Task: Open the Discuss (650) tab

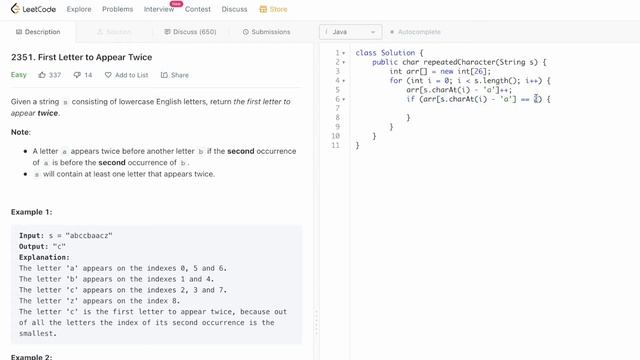Action: pyautogui.click(x=190, y=32)
